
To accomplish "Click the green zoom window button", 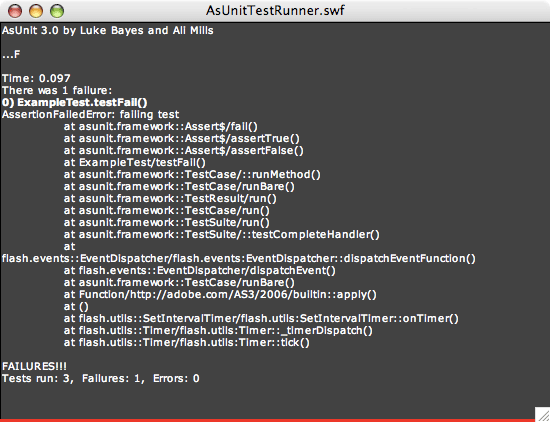I will (x=57, y=11).
